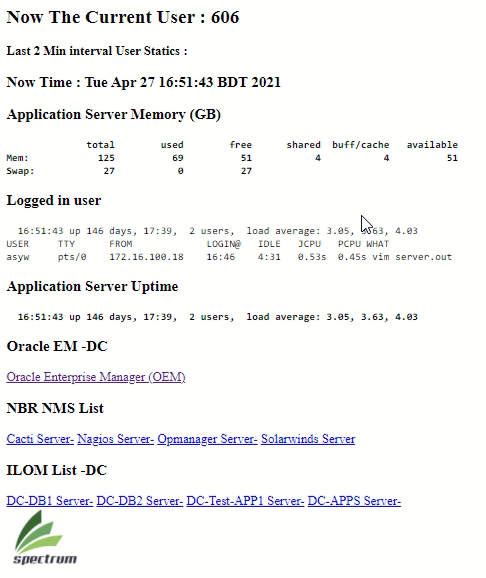This screenshot has width=486, height=578.
Task: Click the login IP address 172.16.100.18
Action: [x=146, y=257]
